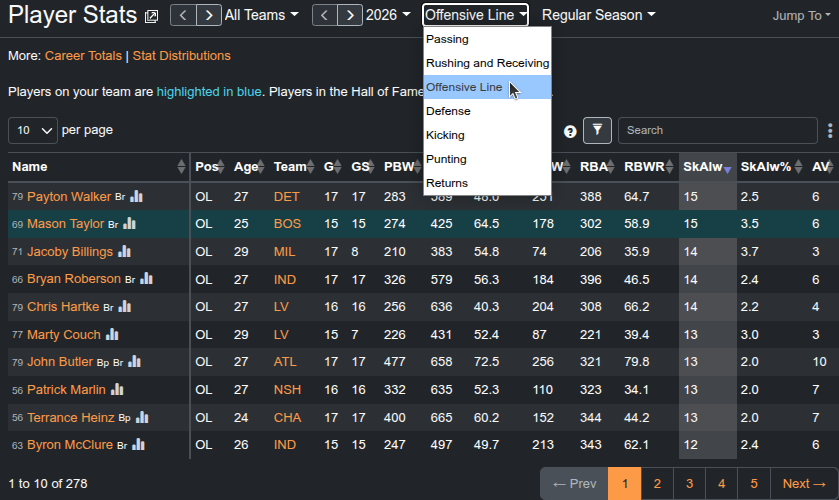View Payton Walker's stats chart icon
839x500 pixels.
pos(136,196)
